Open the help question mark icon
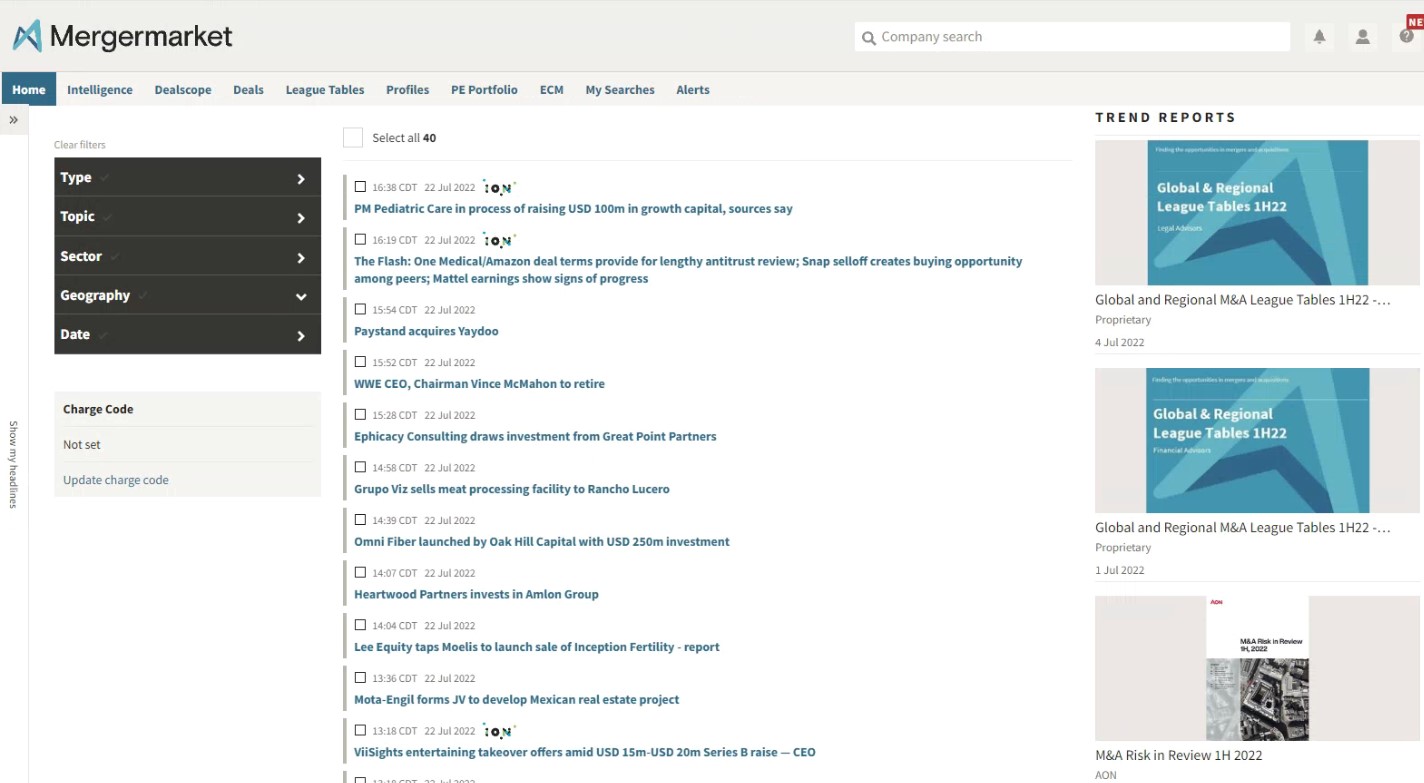 1407,37
